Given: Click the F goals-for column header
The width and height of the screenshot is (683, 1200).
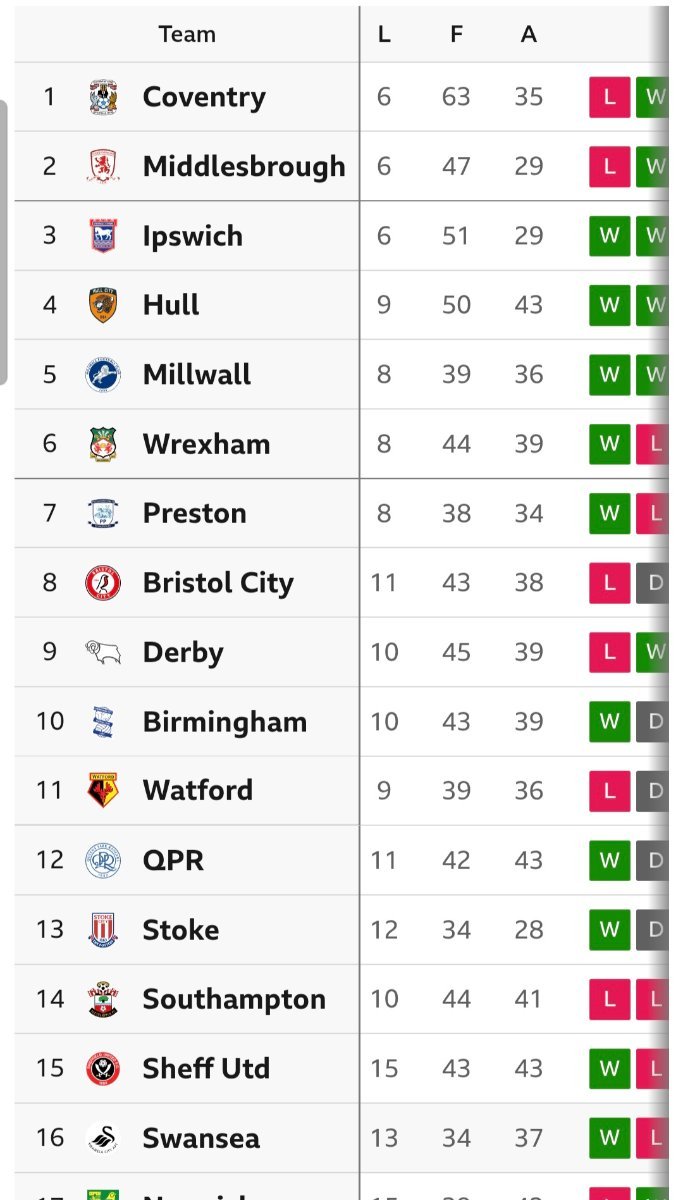Looking at the screenshot, I should click(x=456, y=34).
